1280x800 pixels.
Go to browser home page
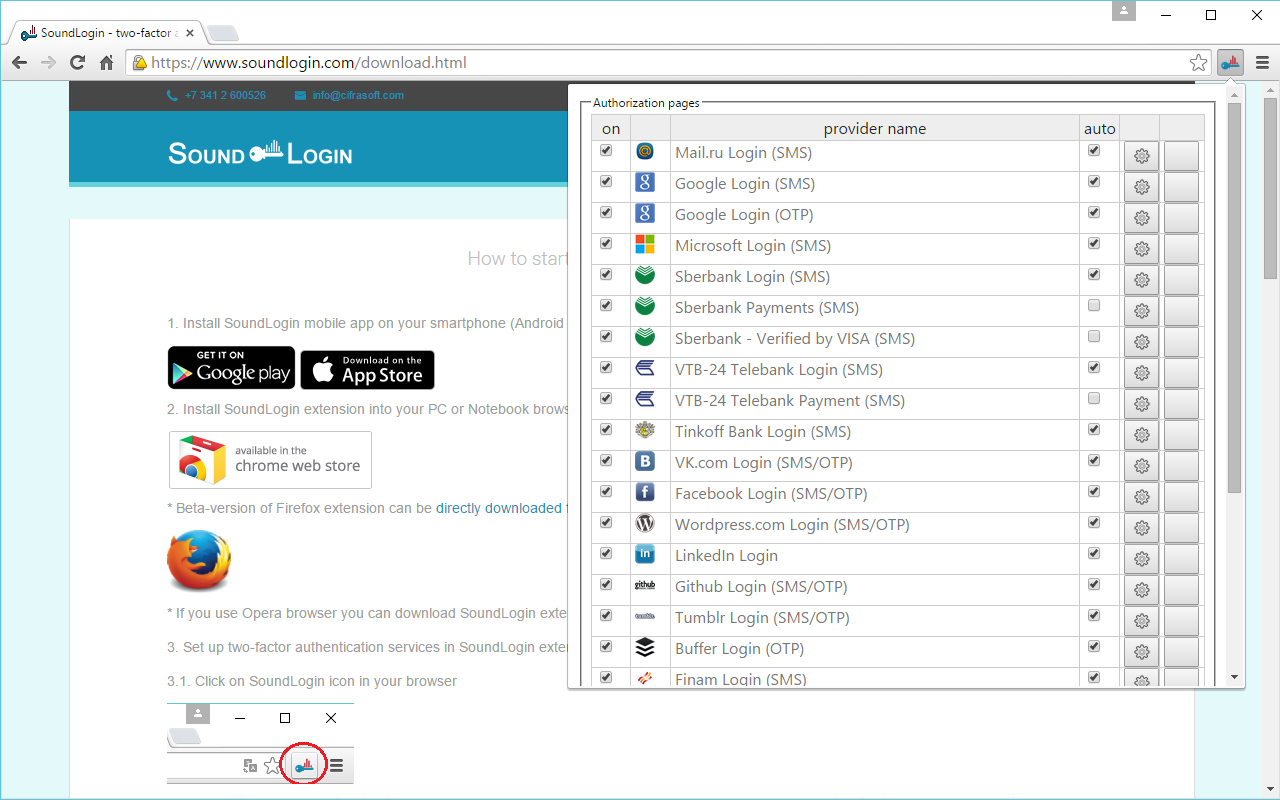pyautogui.click(x=106, y=63)
